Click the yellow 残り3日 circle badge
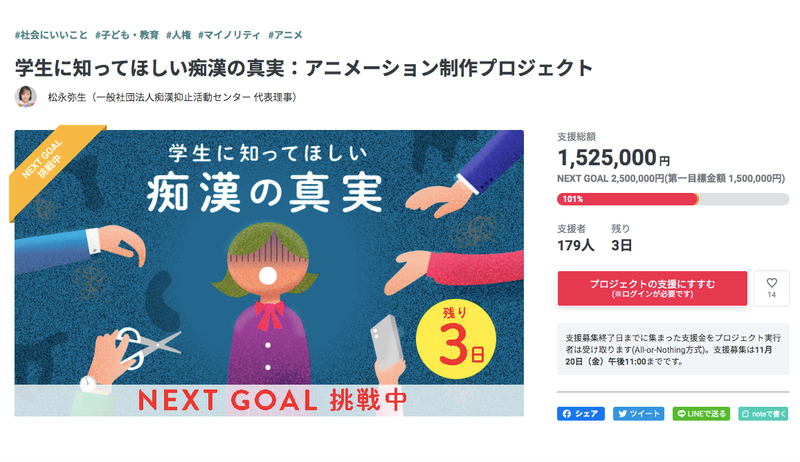The width and height of the screenshot is (800, 462). (x=456, y=340)
